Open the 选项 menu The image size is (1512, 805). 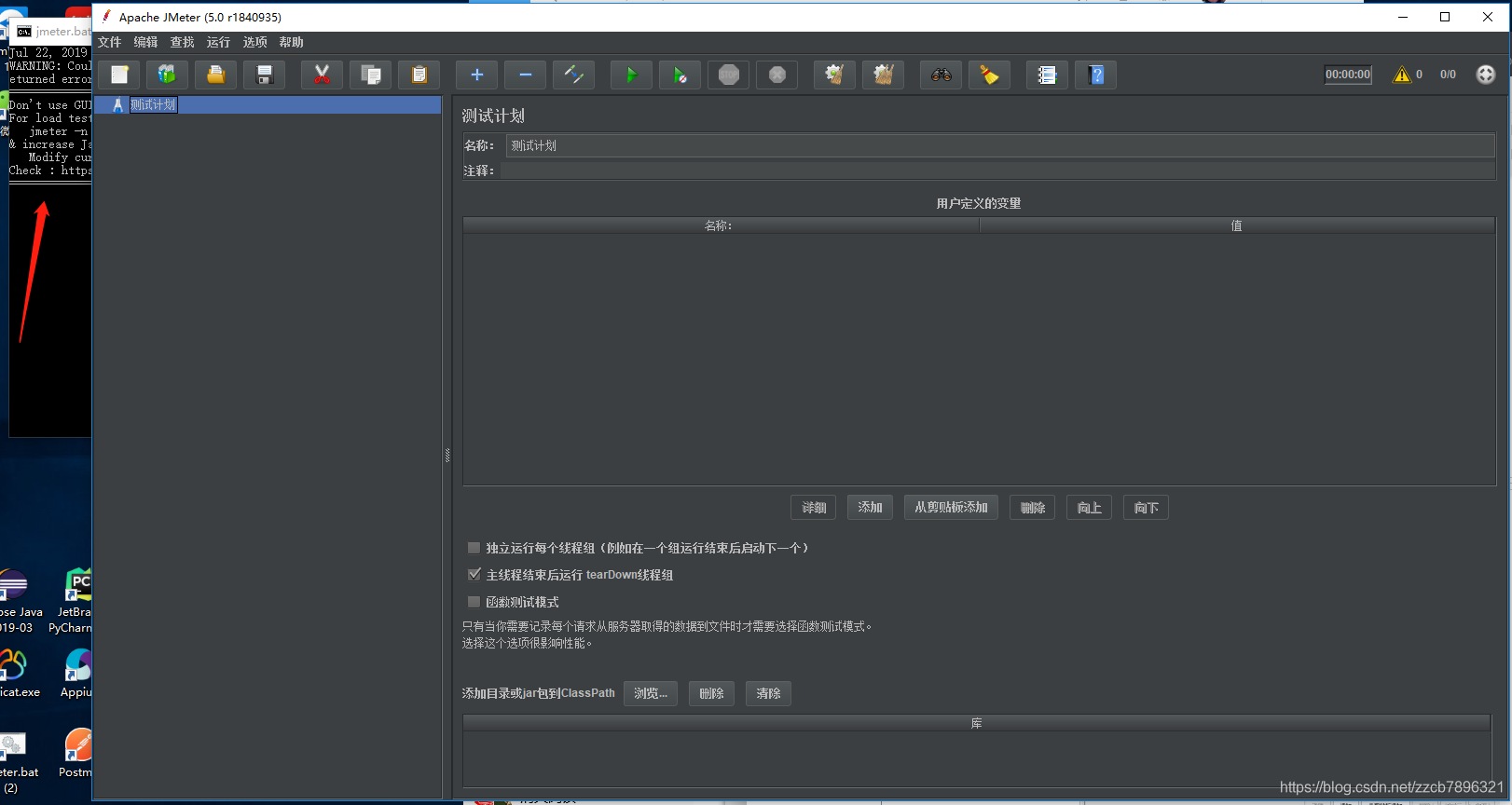[x=254, y=42]
